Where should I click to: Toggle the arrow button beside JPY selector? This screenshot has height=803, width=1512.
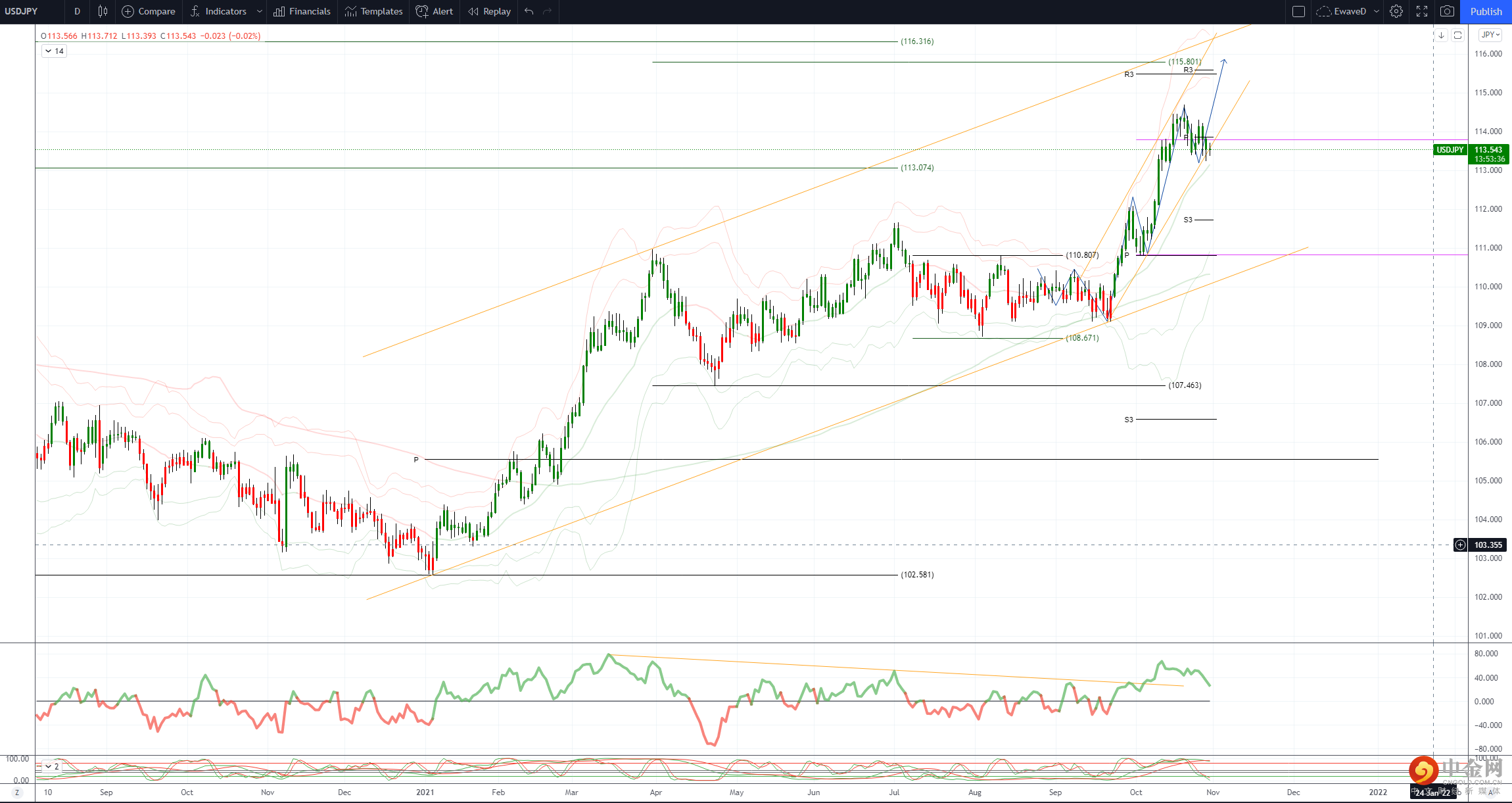pyautogui.click(x=1441, y=35)
